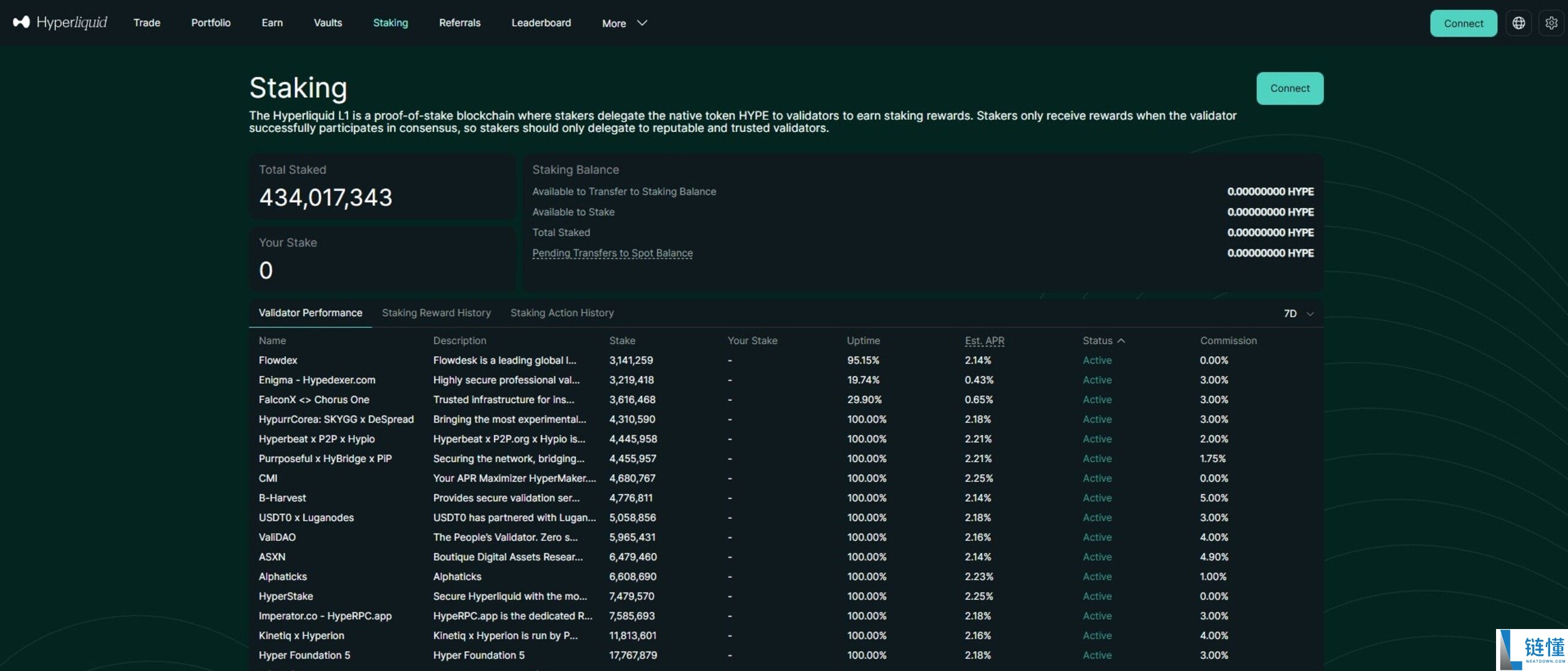Sort by the Stake column header
The image size is (1568, 671).
(622, 341)
